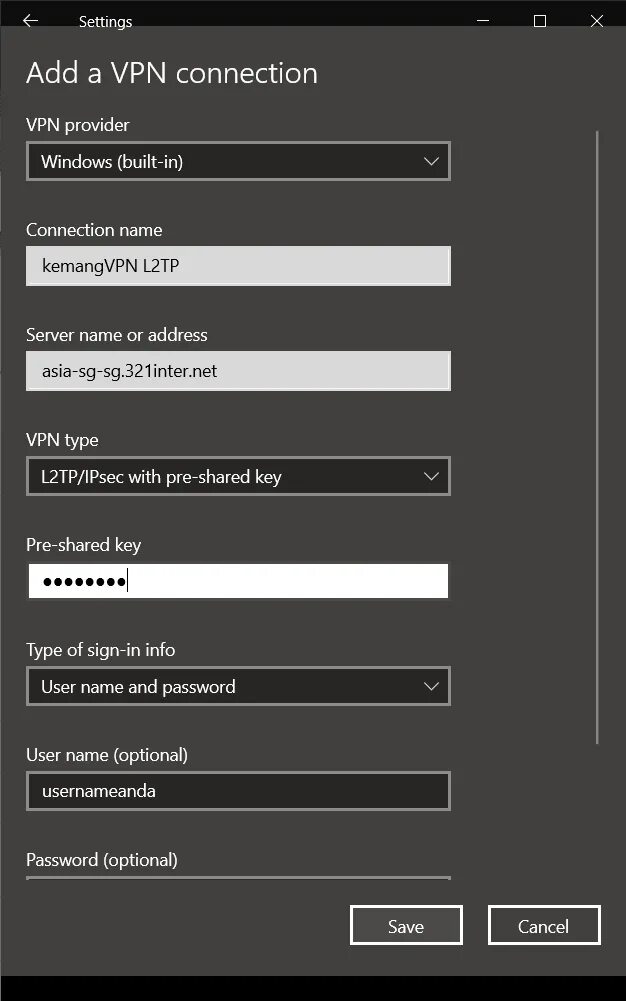The height and width of the screenshot is (1001, 626).
Task: Select the User name (optional) field
Action: click(x=238, y=791)
